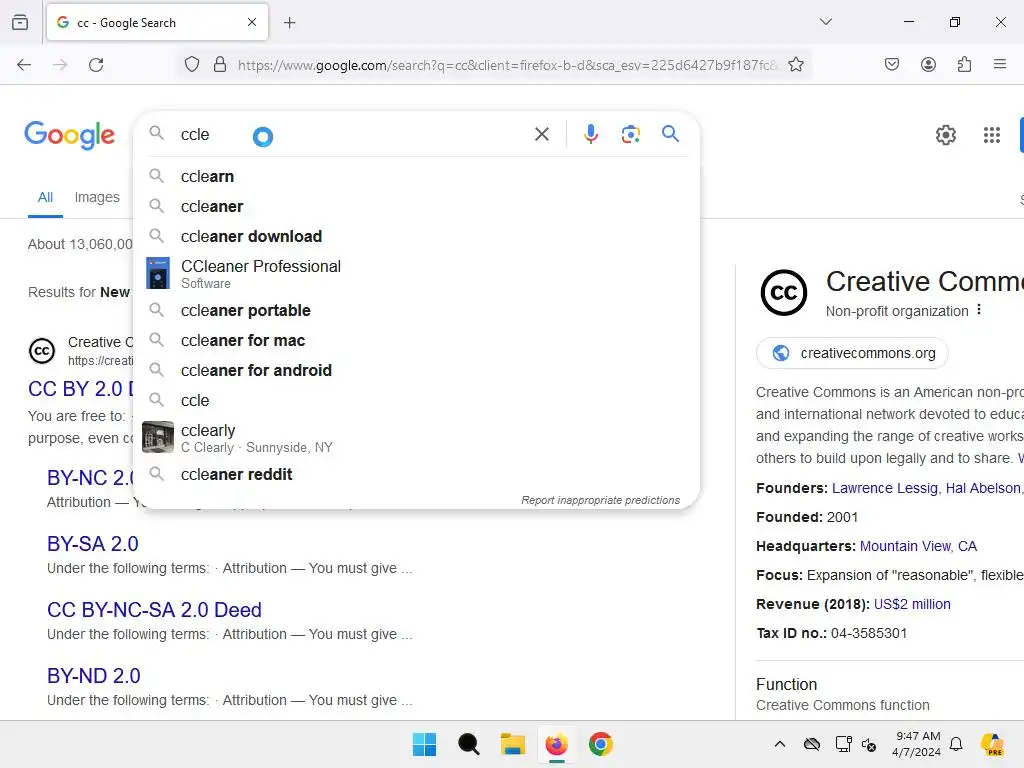Select the 'cclearn' suggestion
Viewport: 1024px width, 768px height.
[x=417, y=176]
